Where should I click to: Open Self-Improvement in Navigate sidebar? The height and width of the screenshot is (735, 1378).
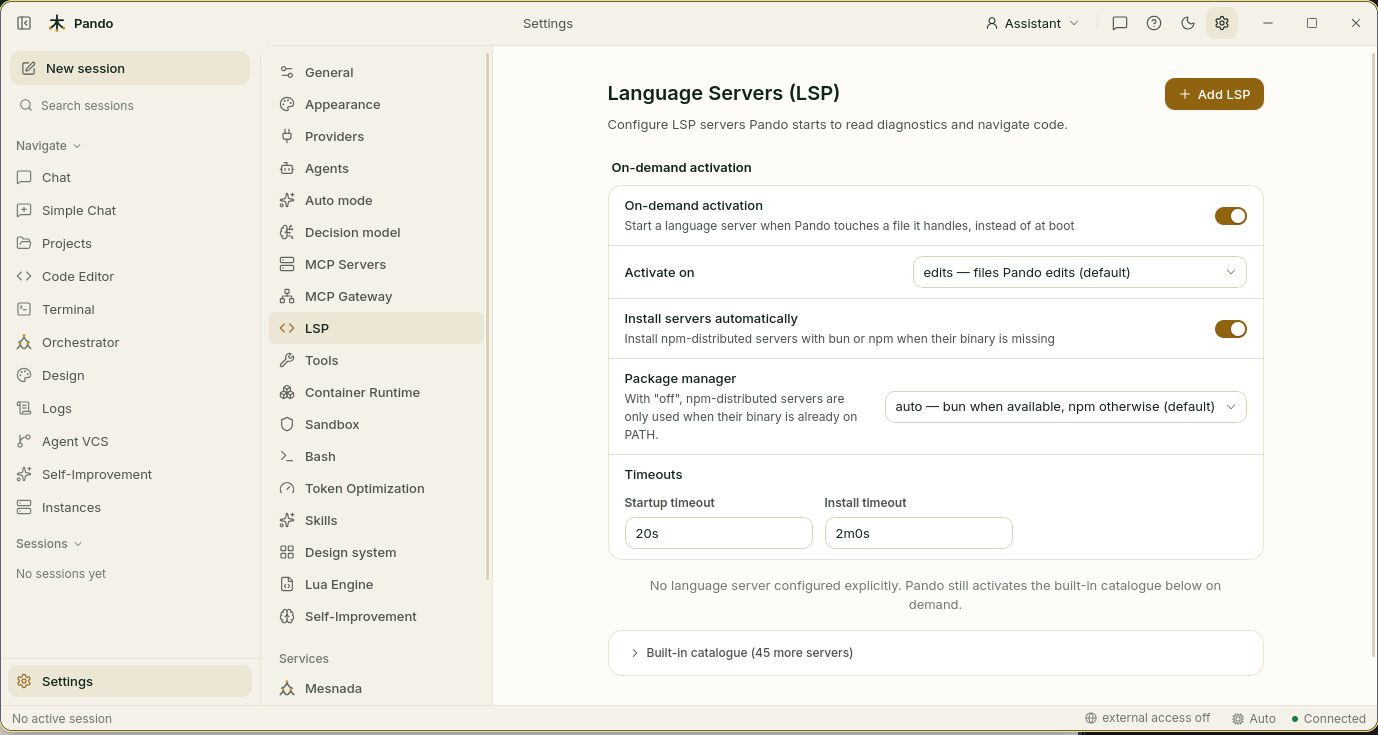pos(130,474)
